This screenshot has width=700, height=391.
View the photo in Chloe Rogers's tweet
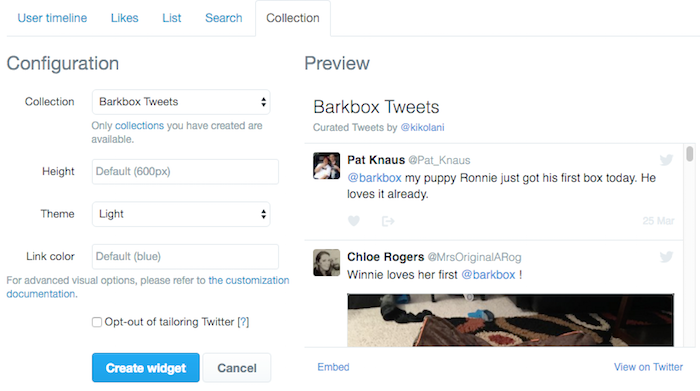510,320
